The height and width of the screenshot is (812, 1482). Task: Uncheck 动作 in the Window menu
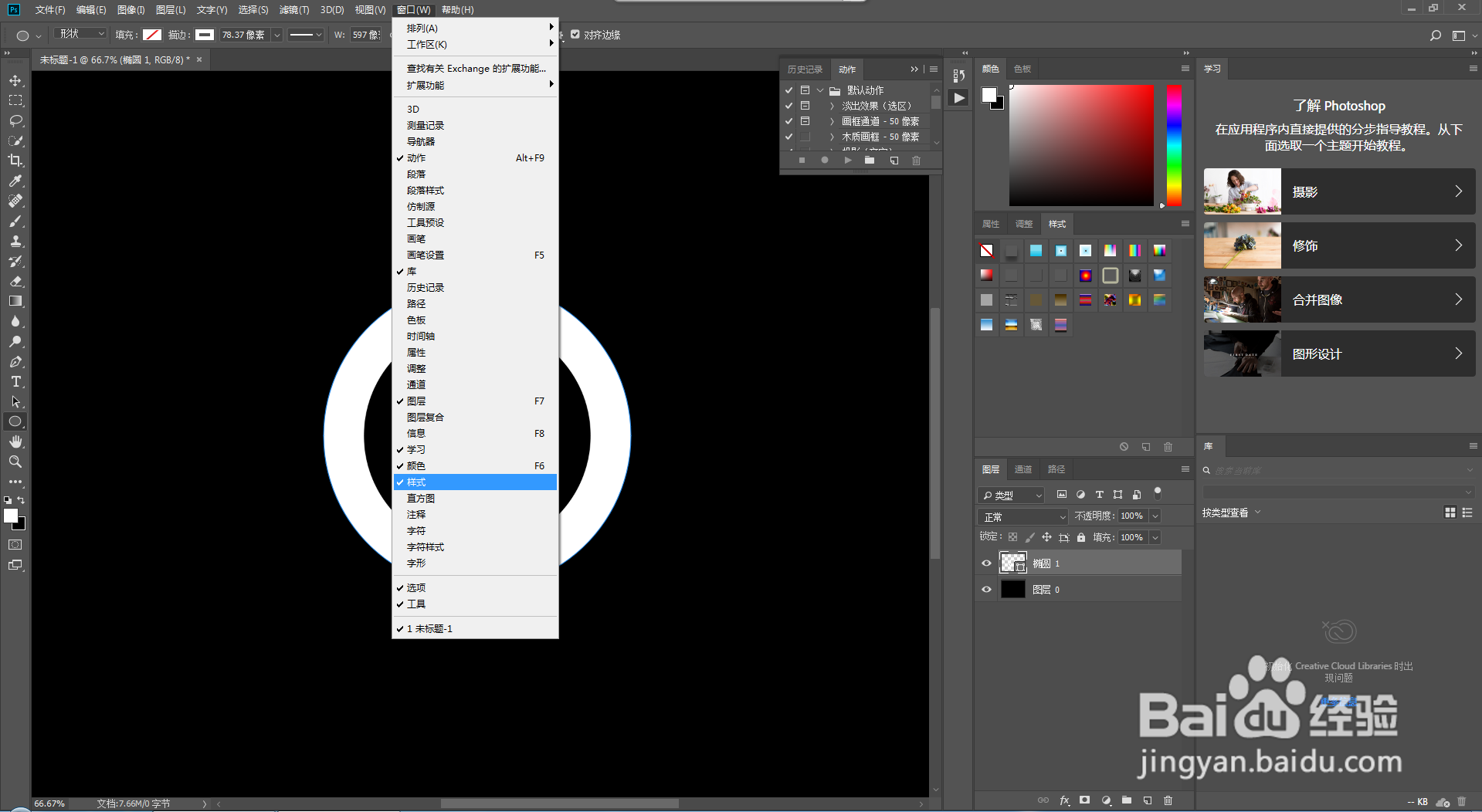(x=475, y=158)
